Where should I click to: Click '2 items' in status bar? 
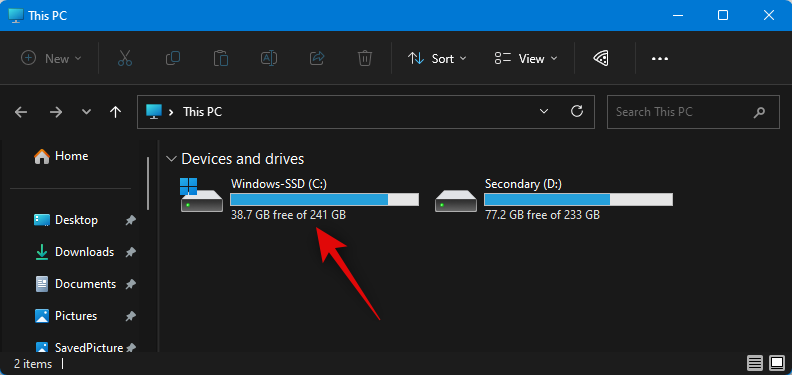(33, 364)
